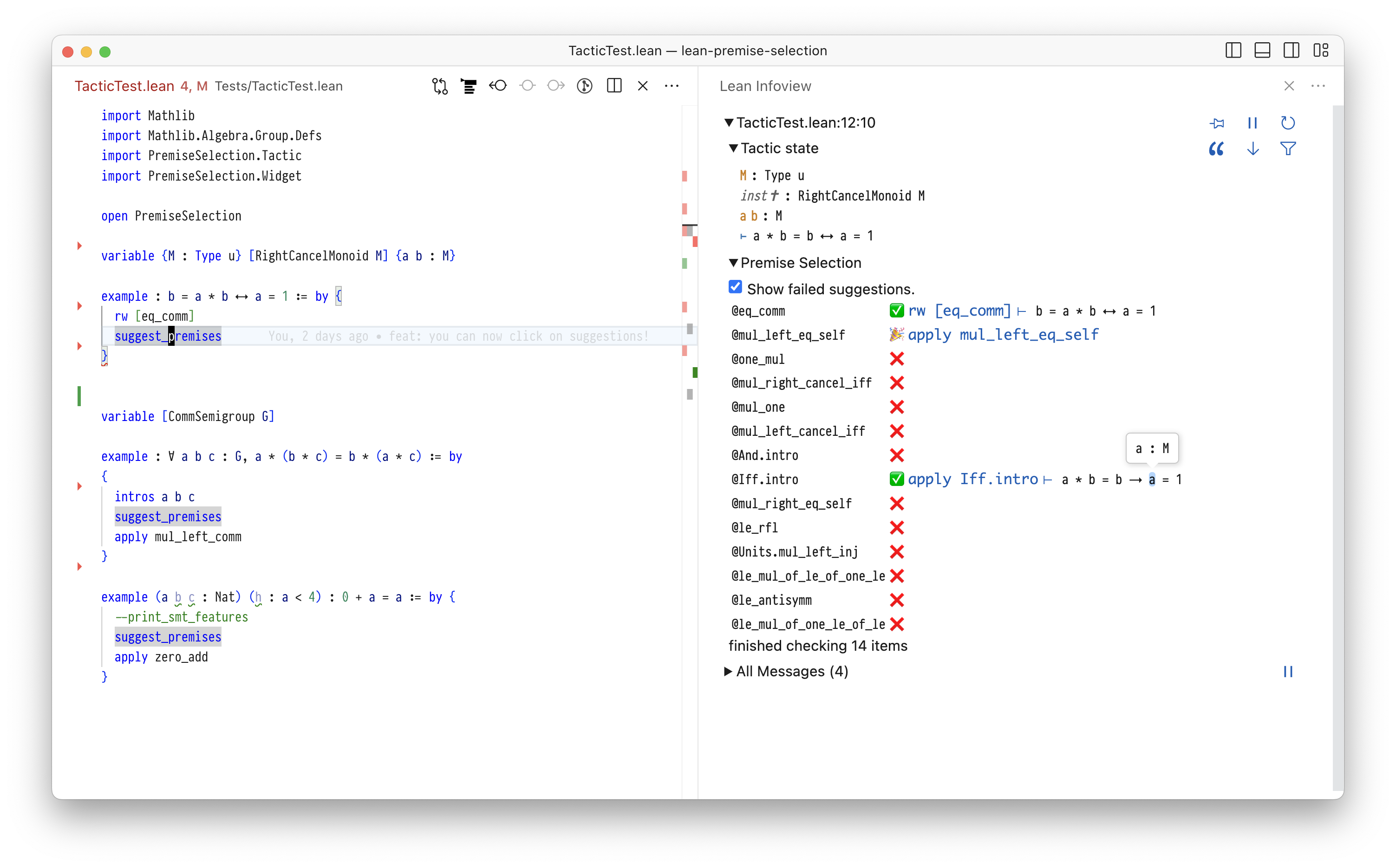Click the split editor icon
Image resolution: width=1396 pixels, height=868 pixels.
coord(614,86)
